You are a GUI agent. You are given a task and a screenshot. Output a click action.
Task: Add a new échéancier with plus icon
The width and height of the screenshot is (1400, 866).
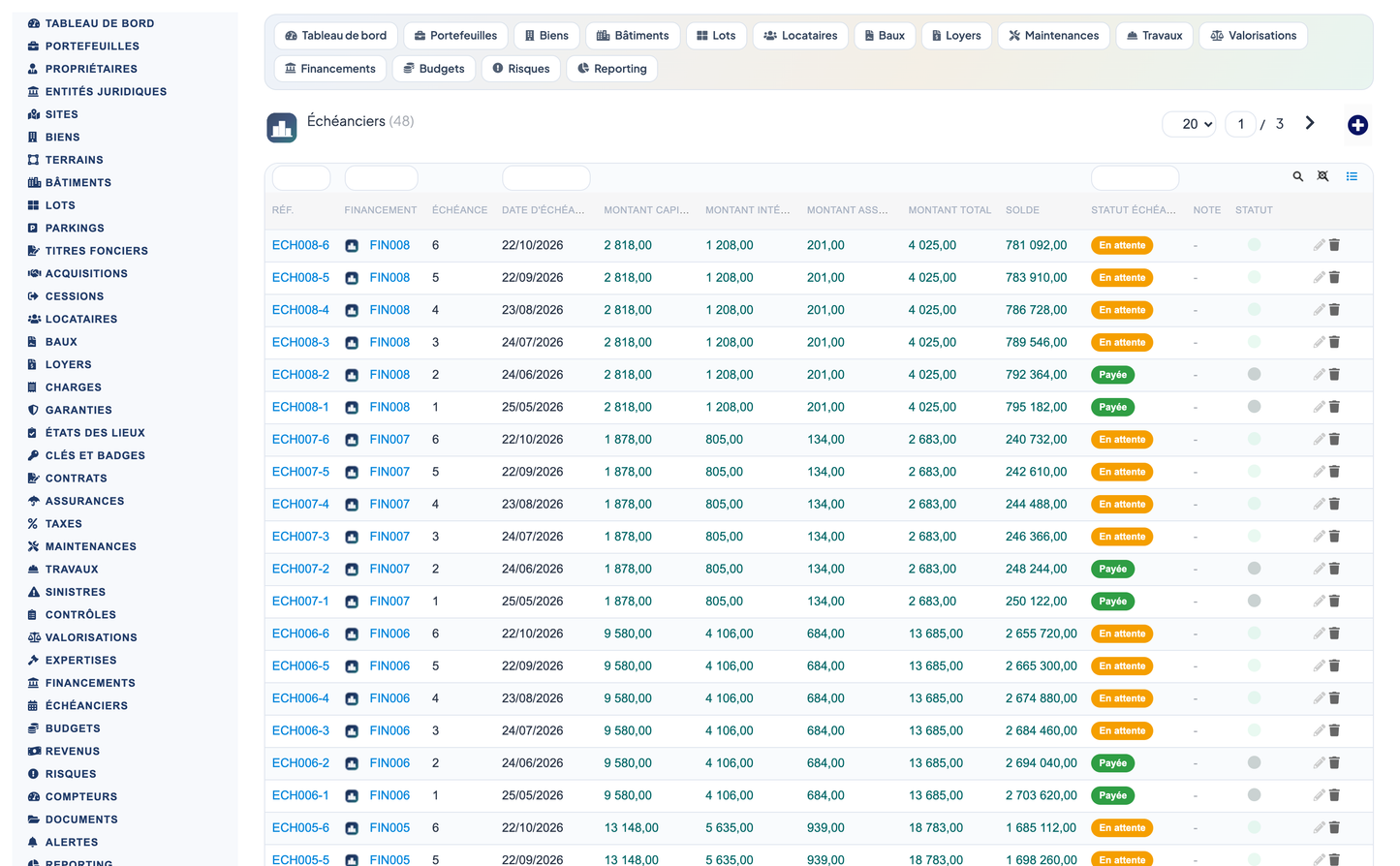[1357, 125]
